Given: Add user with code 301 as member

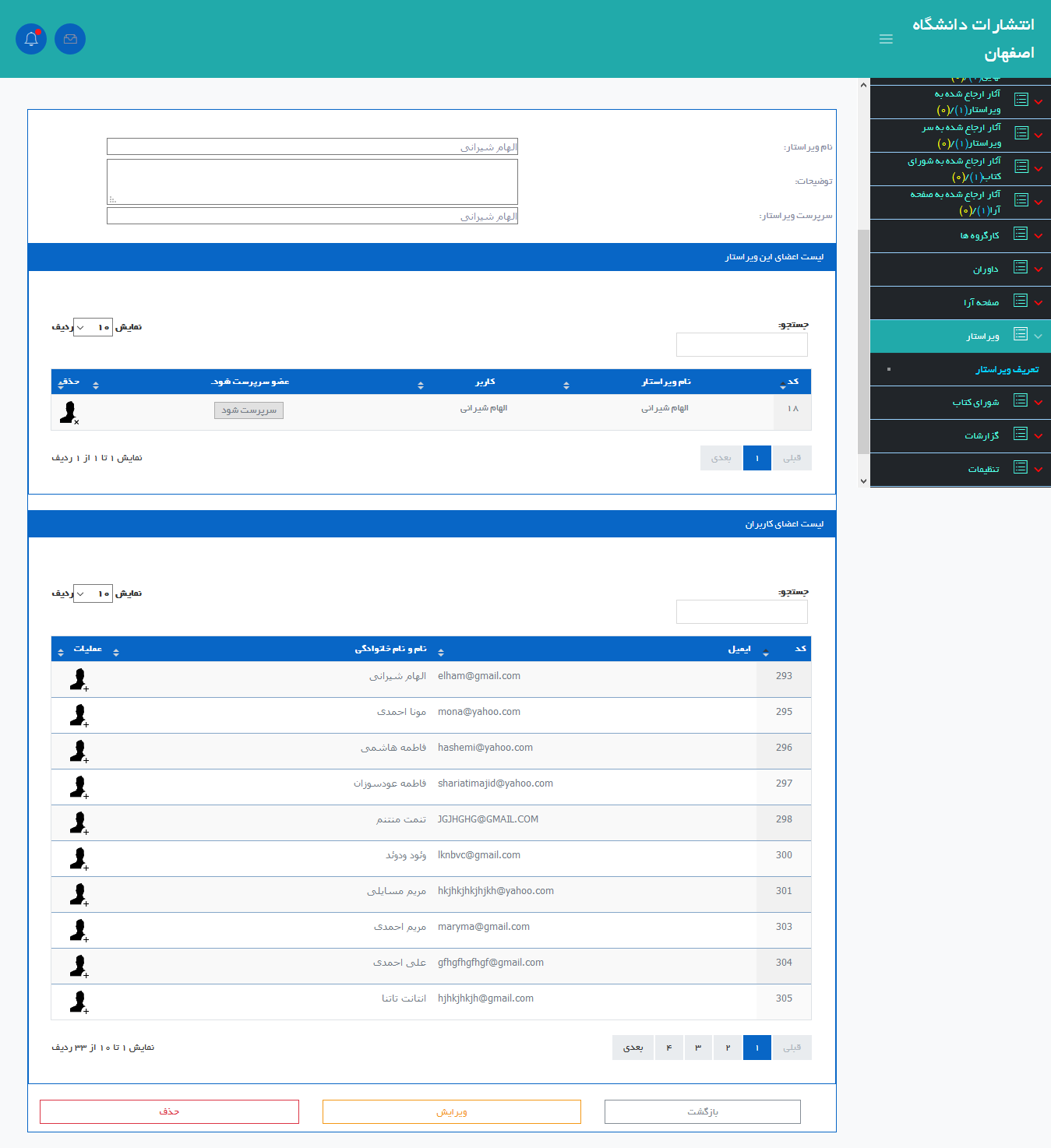Looking at the screenshot, I should pyautogui.click(x=79, y=895).
